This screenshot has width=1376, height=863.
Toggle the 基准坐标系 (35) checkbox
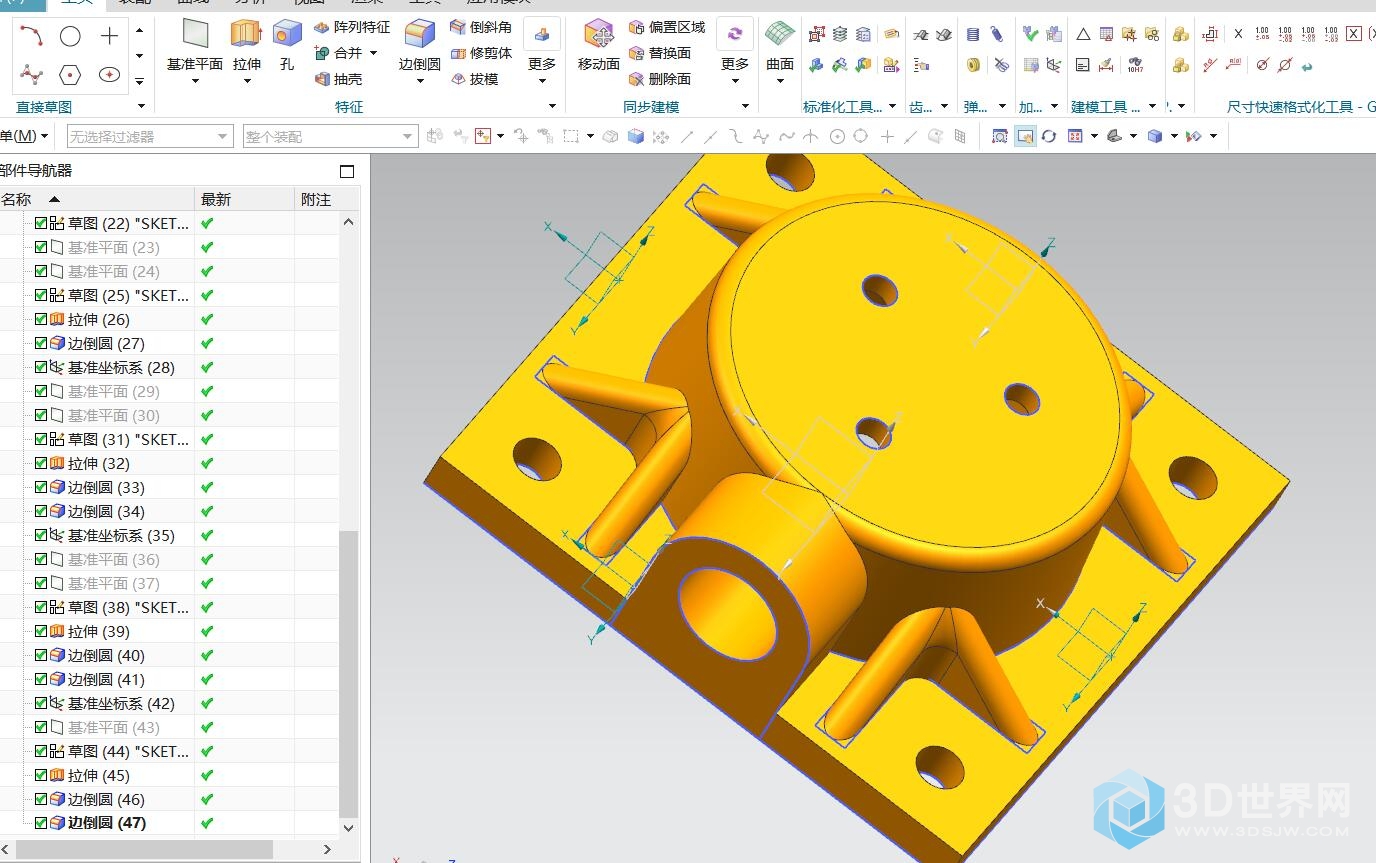click(41, 535)
